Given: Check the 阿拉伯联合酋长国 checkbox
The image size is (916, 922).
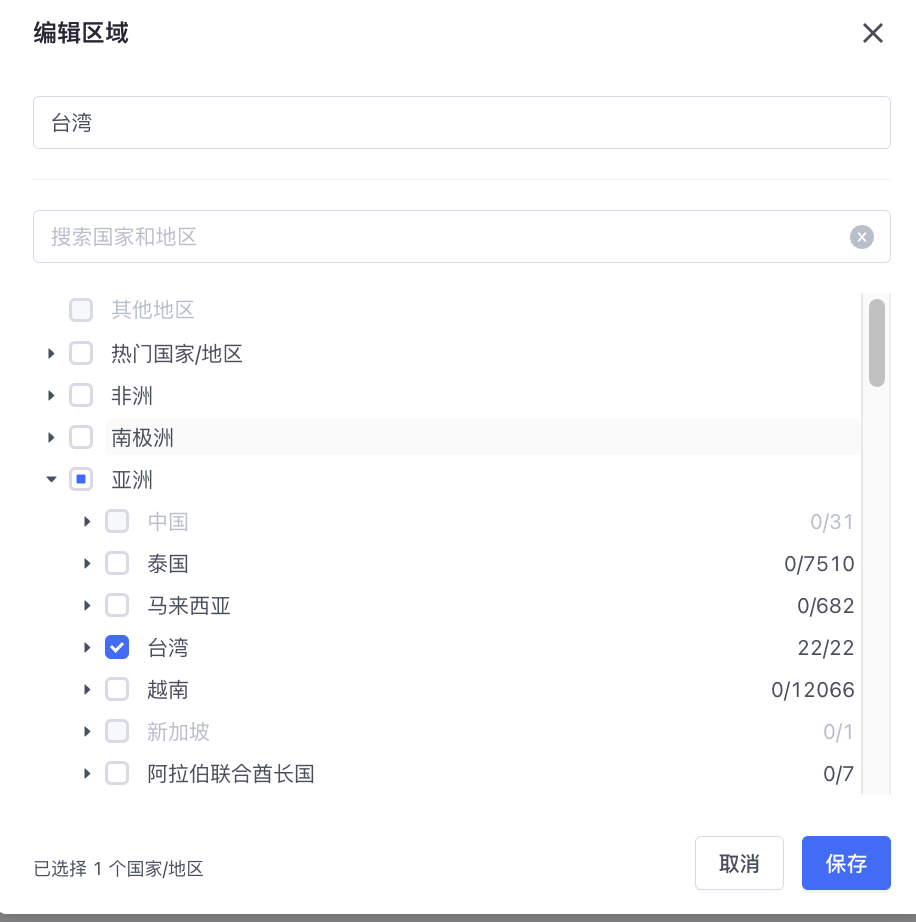Looking at the screenshot, I should click(117, 773).
